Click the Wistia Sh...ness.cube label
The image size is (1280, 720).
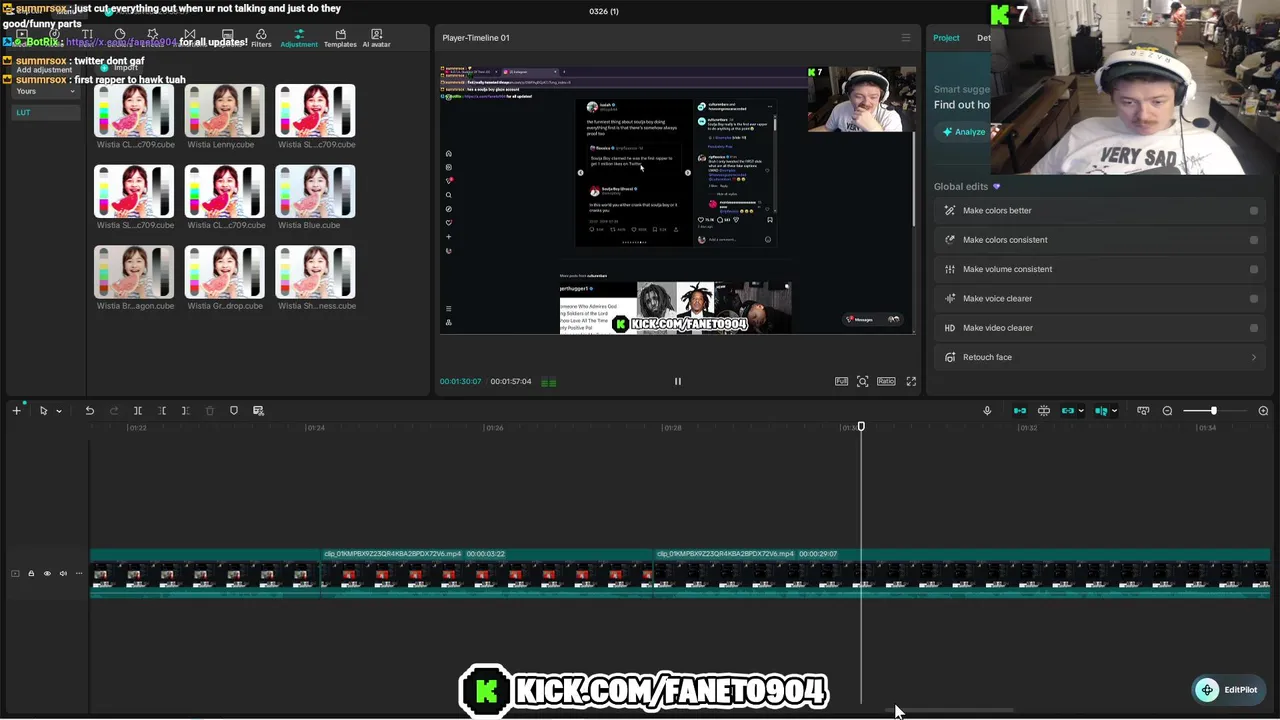point(315,306)
